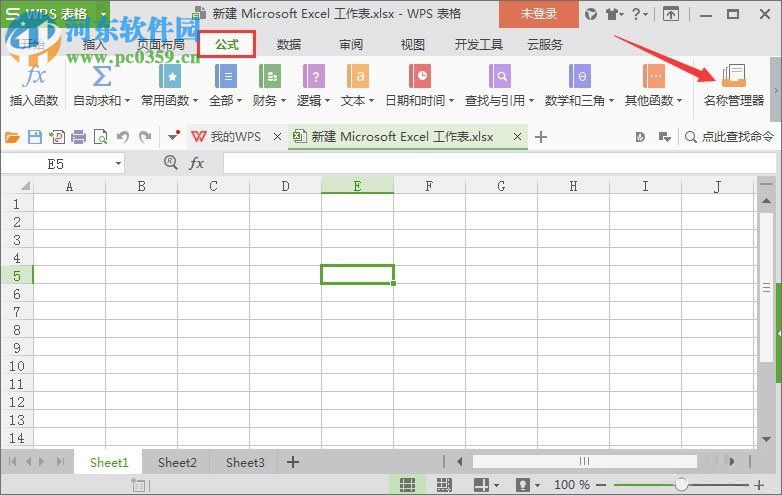782x495 pixels.
Task: Select the Sheet2 worksheet tab
Action: point(177,463)
